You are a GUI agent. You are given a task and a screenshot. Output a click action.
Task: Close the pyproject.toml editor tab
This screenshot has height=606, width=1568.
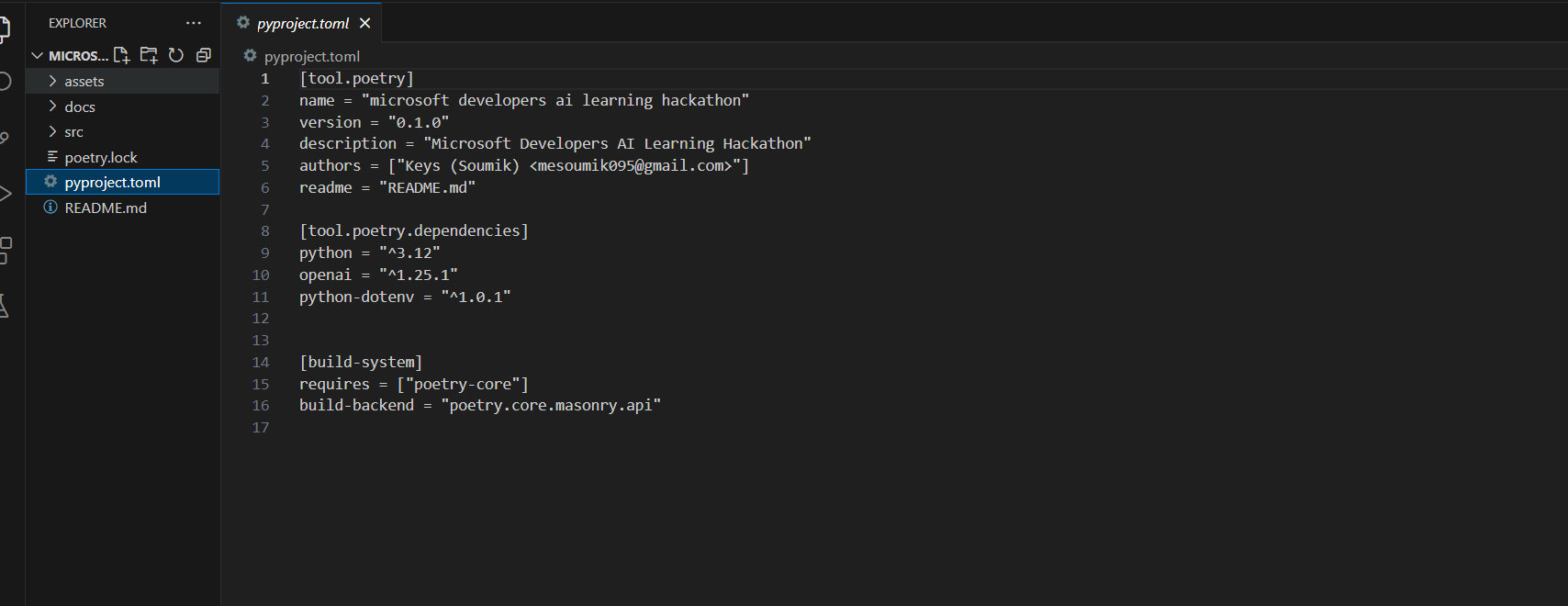364,23
